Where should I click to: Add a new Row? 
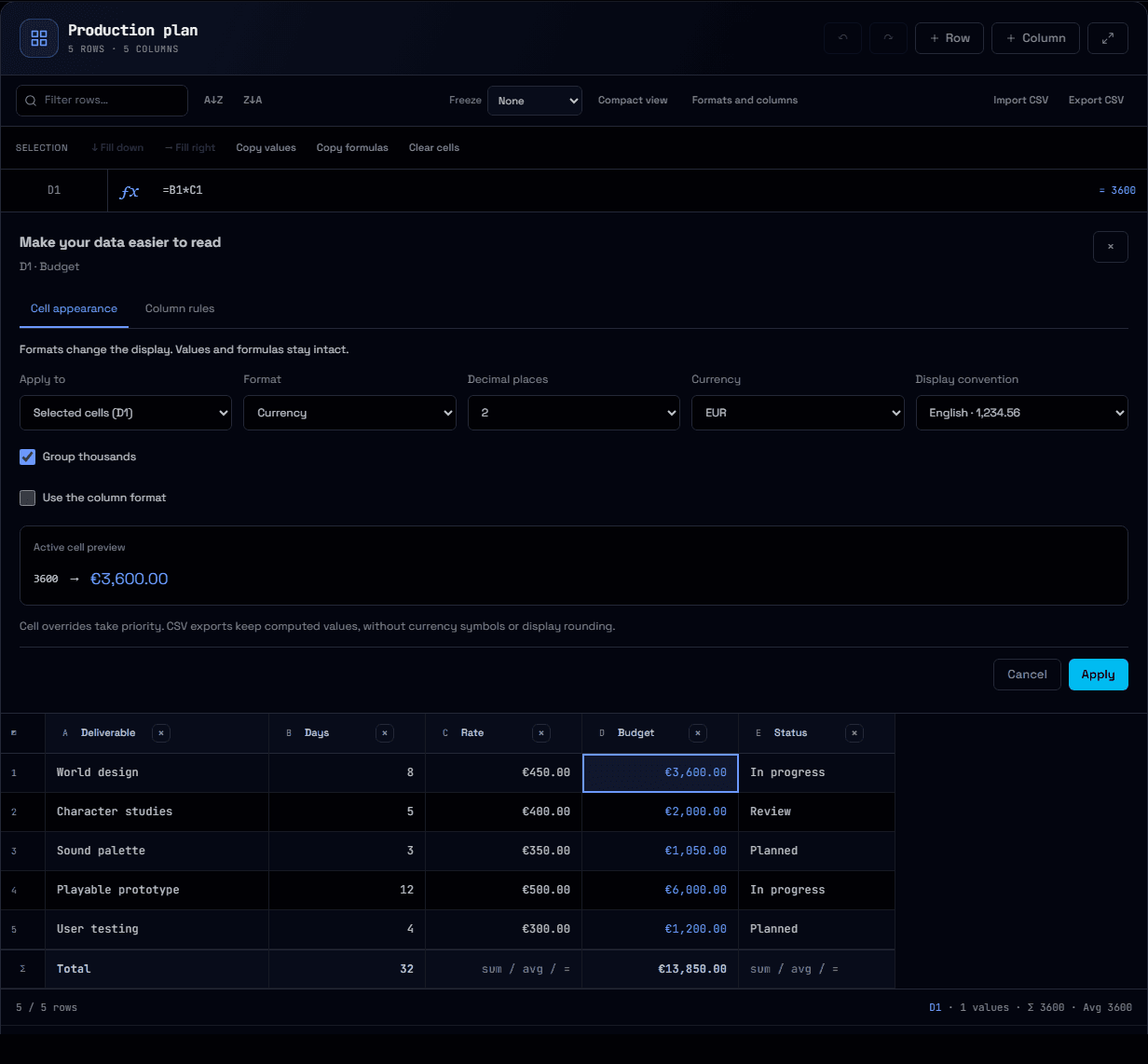pyautogui.click(x=950, y=38)
